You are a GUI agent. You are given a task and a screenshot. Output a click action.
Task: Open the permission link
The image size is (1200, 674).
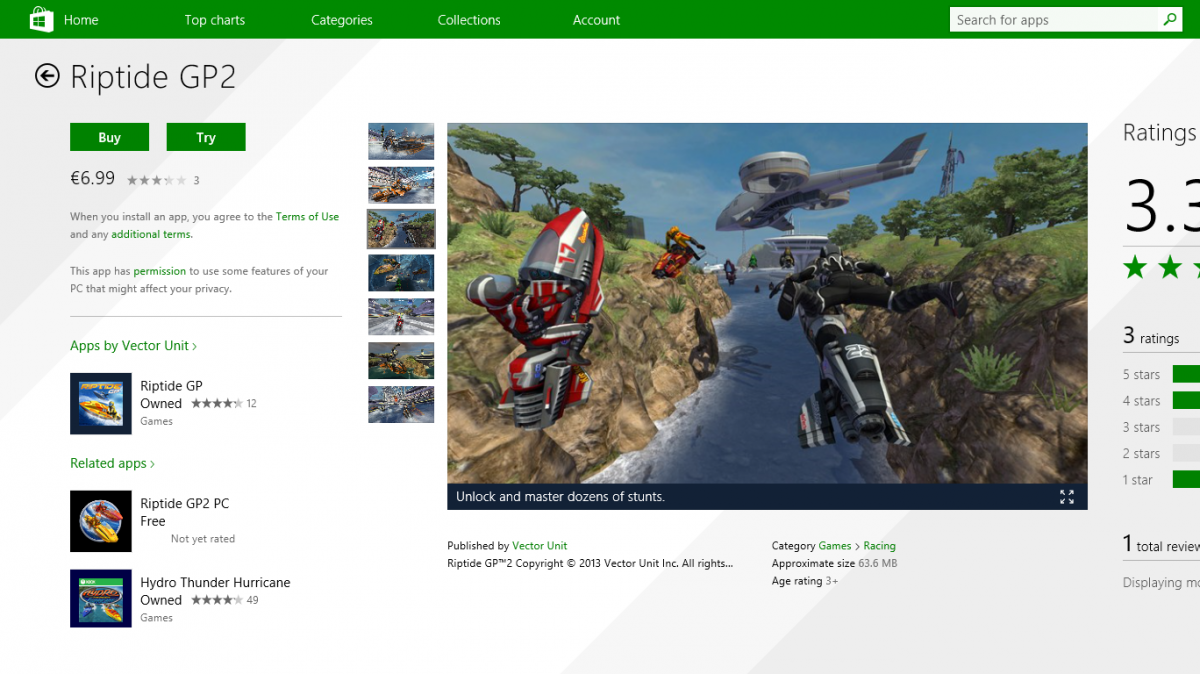coord(160,271)
